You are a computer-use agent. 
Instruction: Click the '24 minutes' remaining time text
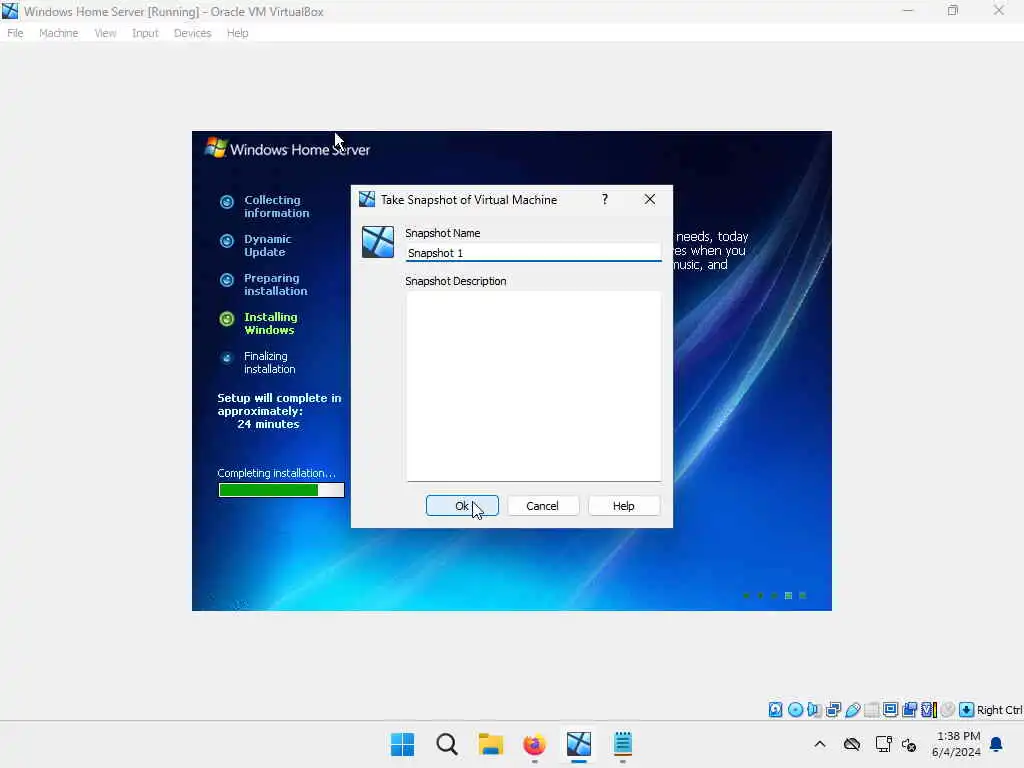[268, 424]
